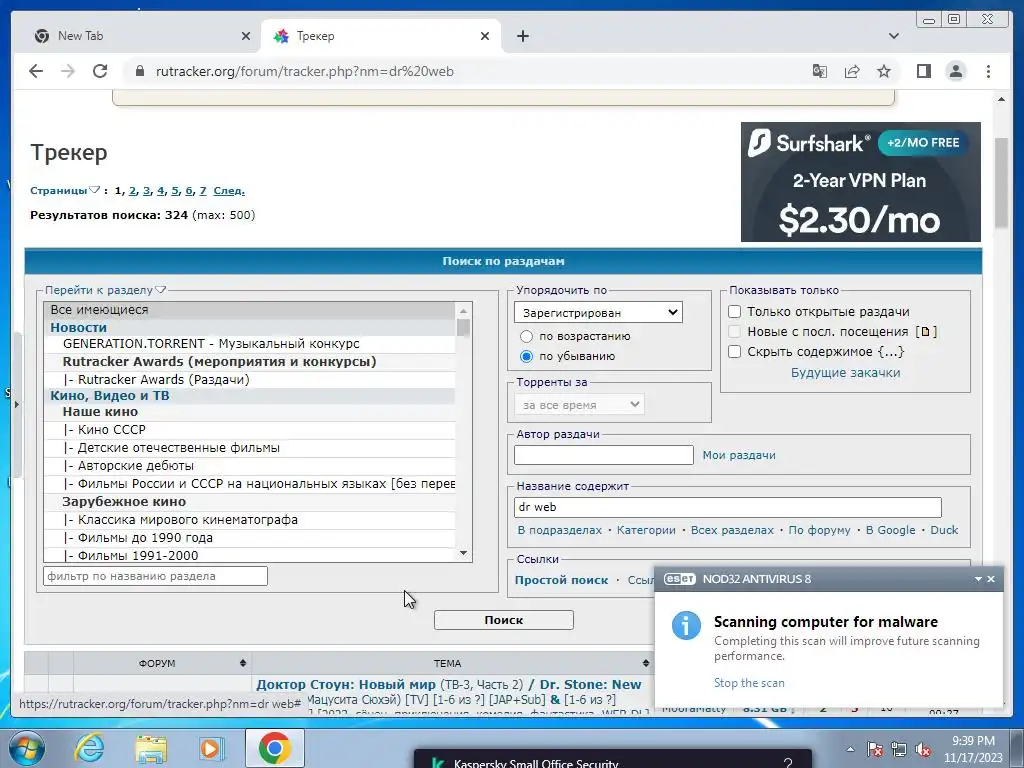Screen dimensions: 1024x768
Task: Click the Название содержит field with dr web
Action: point(728,507)
